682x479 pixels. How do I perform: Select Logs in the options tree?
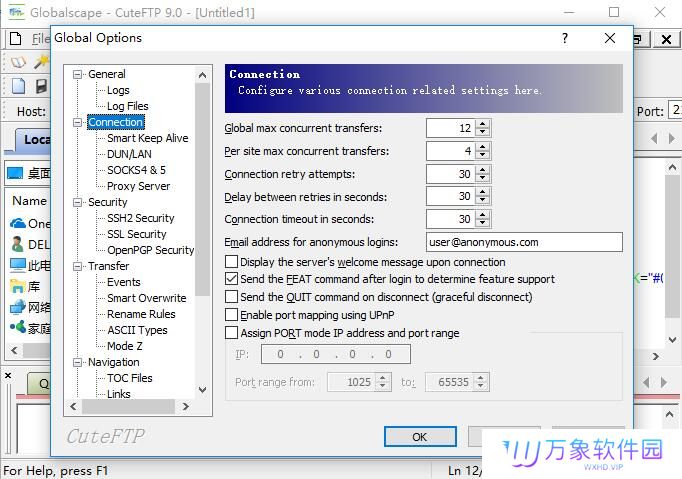118,90
